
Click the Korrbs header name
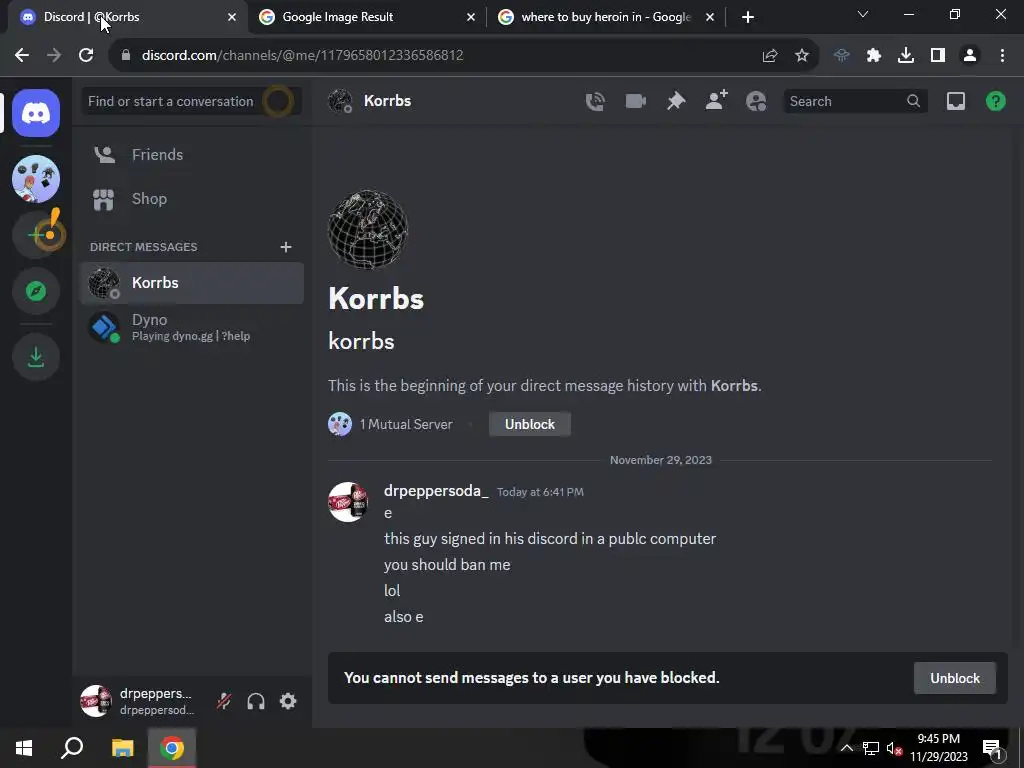click(387, 101)
